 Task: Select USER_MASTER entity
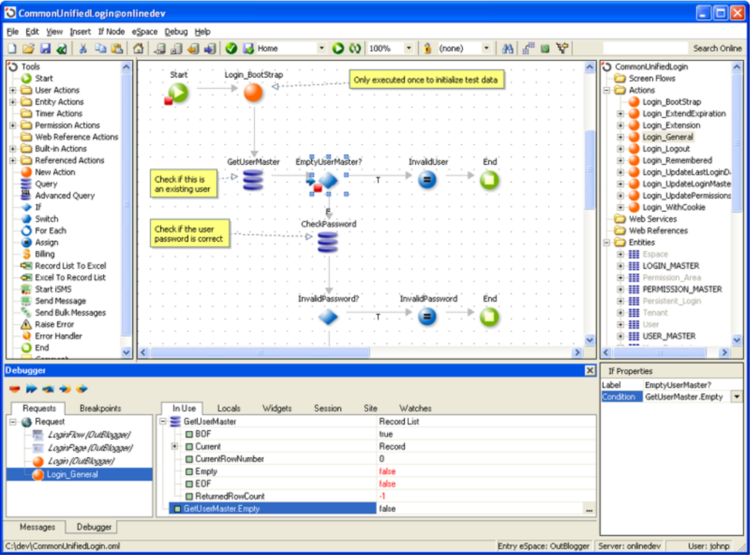[x=669, y=336]
